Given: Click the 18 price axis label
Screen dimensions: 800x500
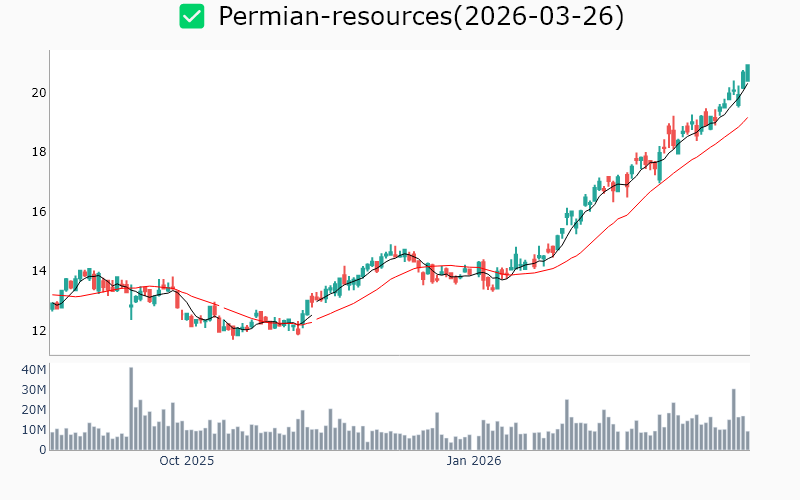Looking at the screenshot, I should [38, 152].
